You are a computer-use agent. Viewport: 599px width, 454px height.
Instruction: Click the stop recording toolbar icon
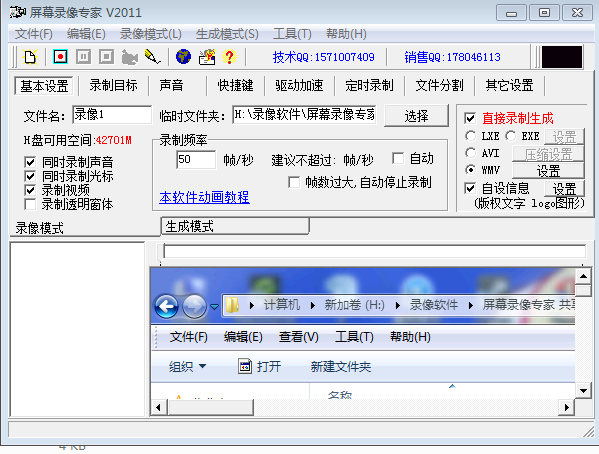tap(106, 57)
